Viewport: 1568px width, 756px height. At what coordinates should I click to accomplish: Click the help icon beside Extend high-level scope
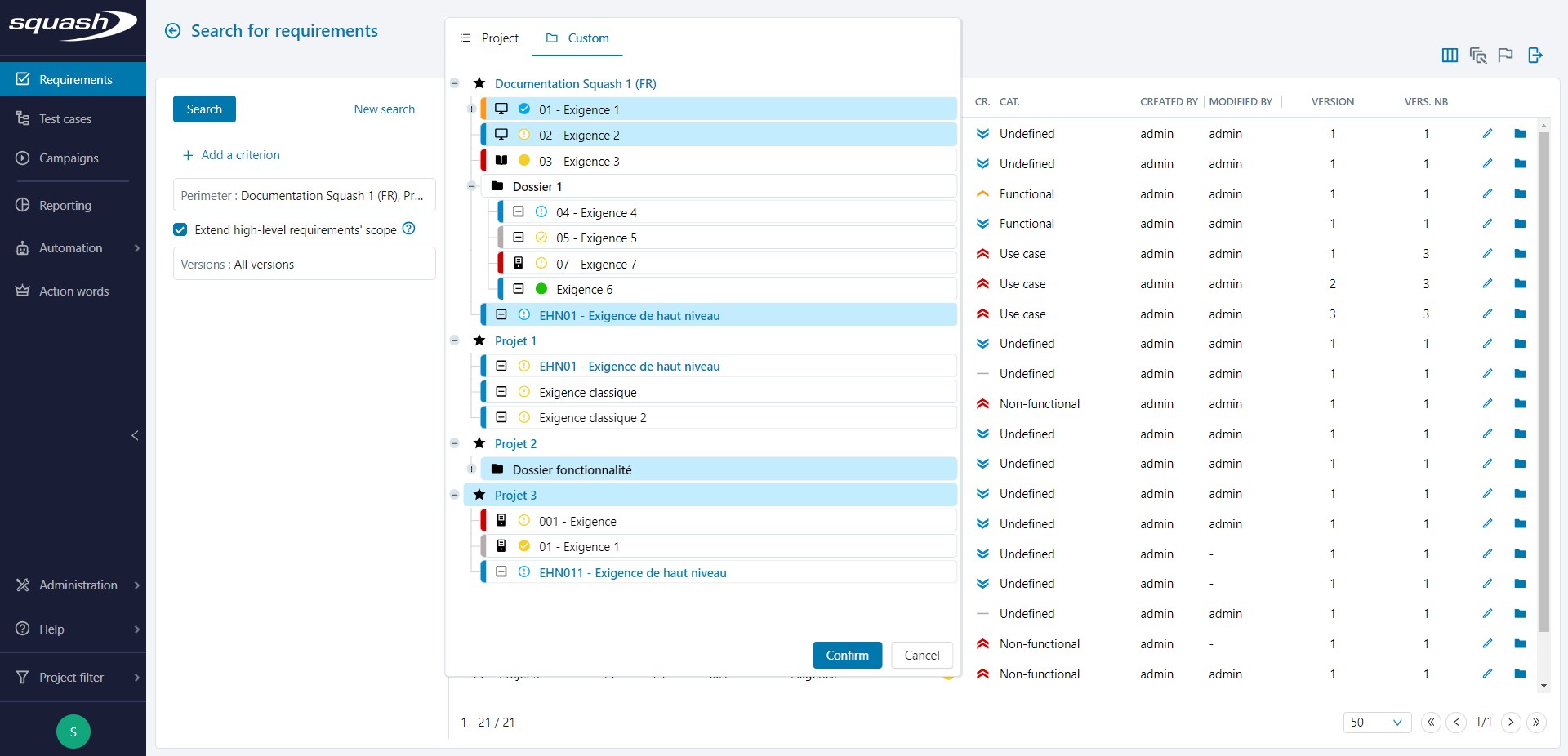point(409,229)
